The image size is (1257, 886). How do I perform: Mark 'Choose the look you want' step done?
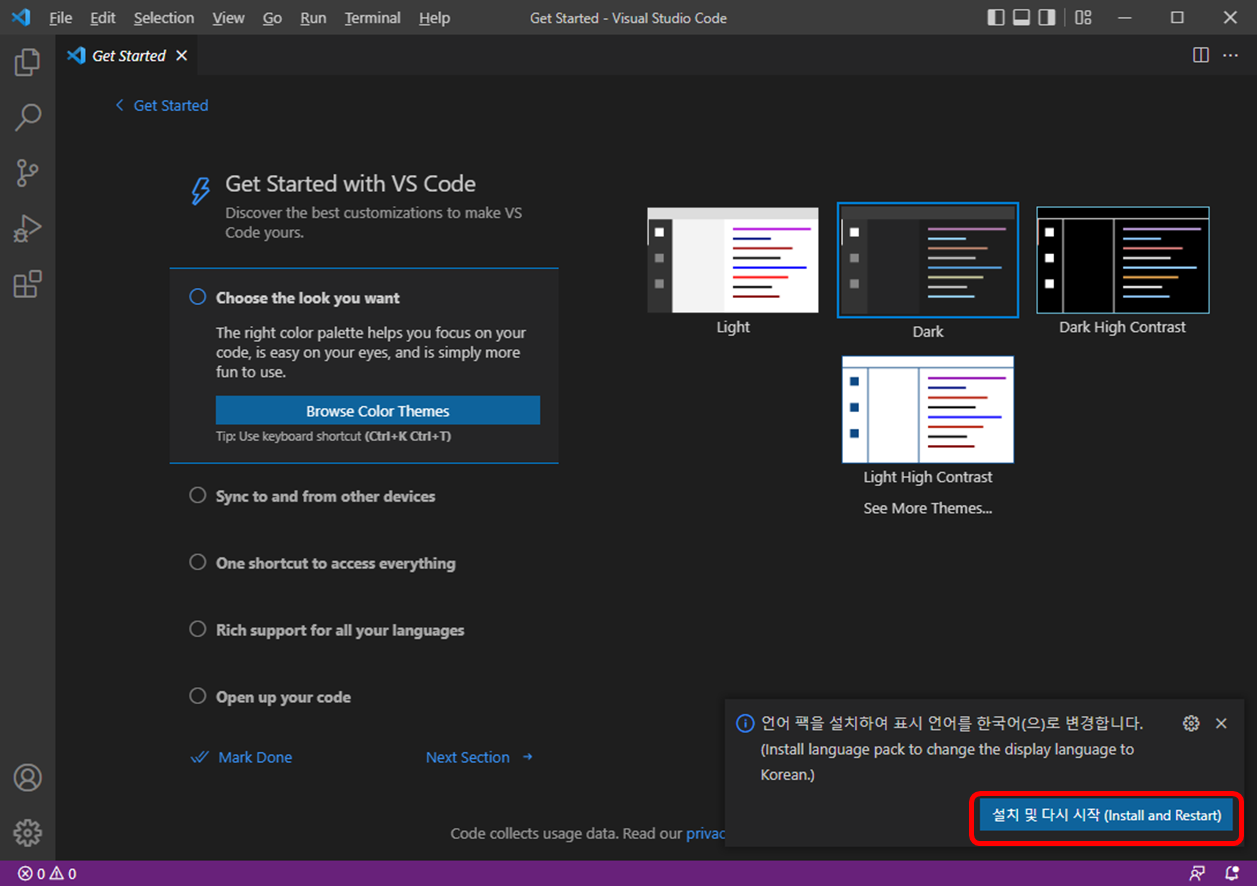[x=197, y=297]
